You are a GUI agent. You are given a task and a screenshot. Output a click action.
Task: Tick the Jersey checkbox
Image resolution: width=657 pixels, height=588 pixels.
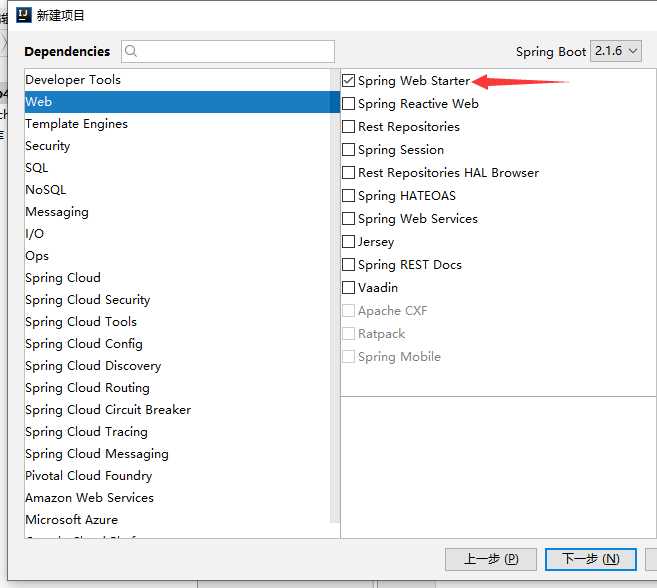(349, 242)
